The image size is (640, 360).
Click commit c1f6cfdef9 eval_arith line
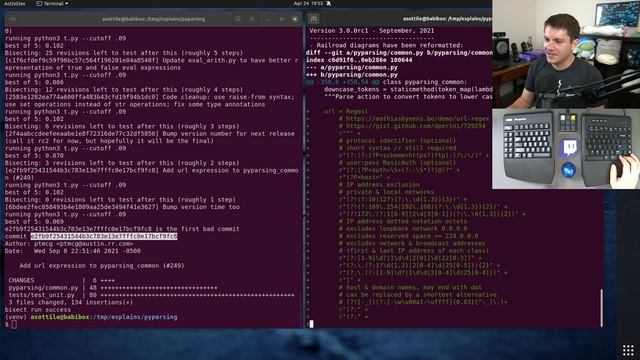tap(151, 64)
